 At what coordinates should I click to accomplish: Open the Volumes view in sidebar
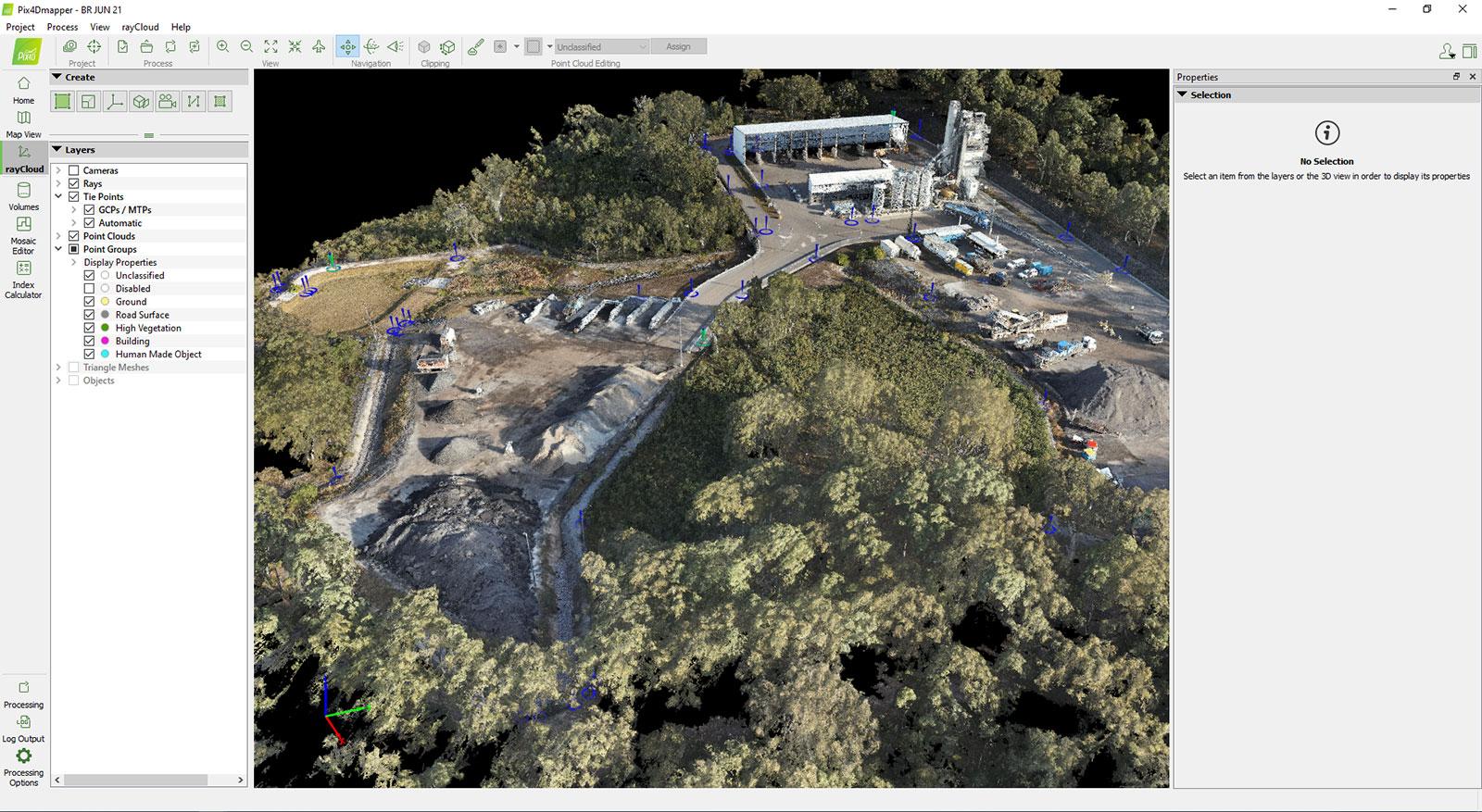23,196
